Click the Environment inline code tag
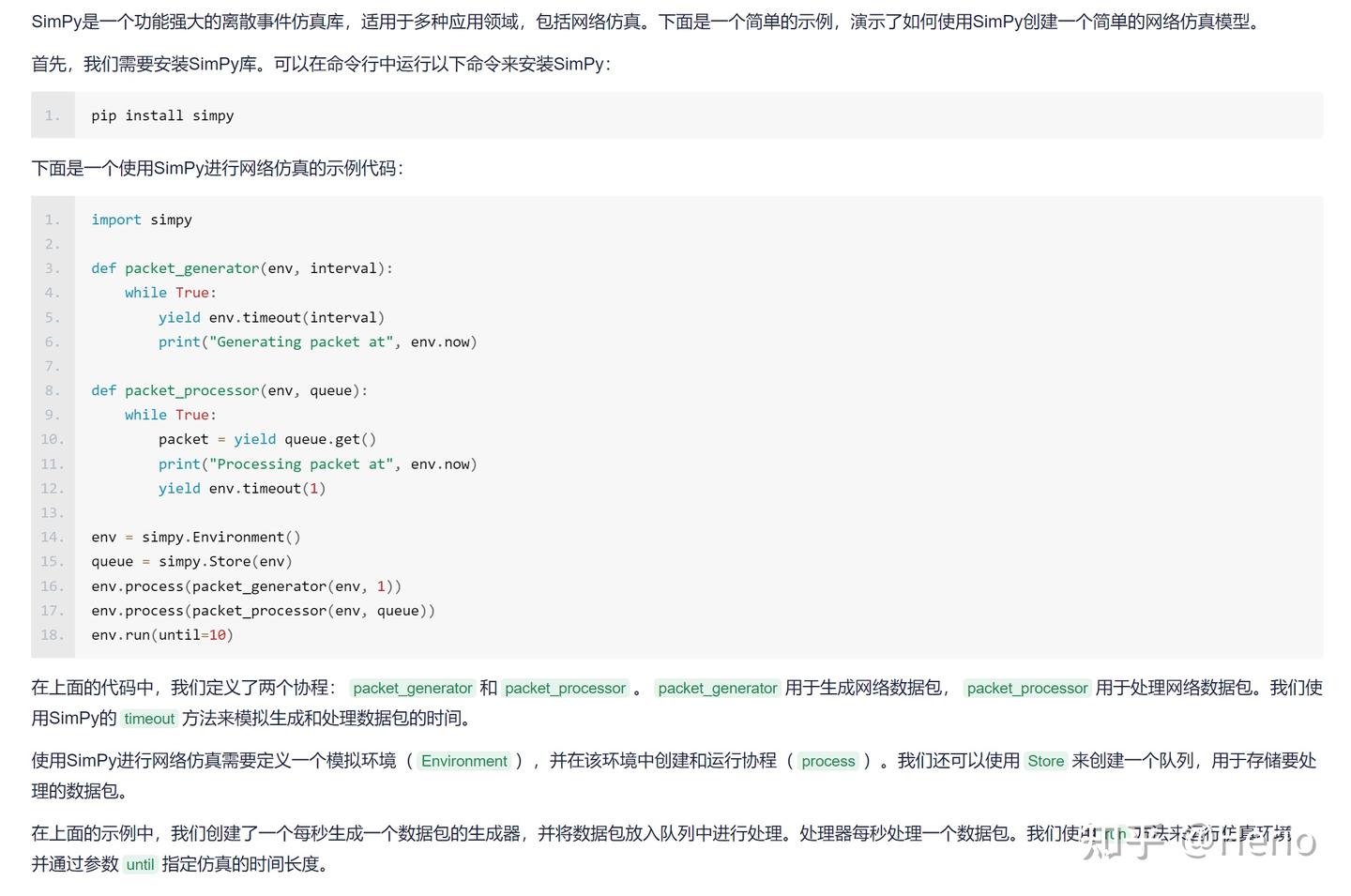 click(x=464, y=761)
